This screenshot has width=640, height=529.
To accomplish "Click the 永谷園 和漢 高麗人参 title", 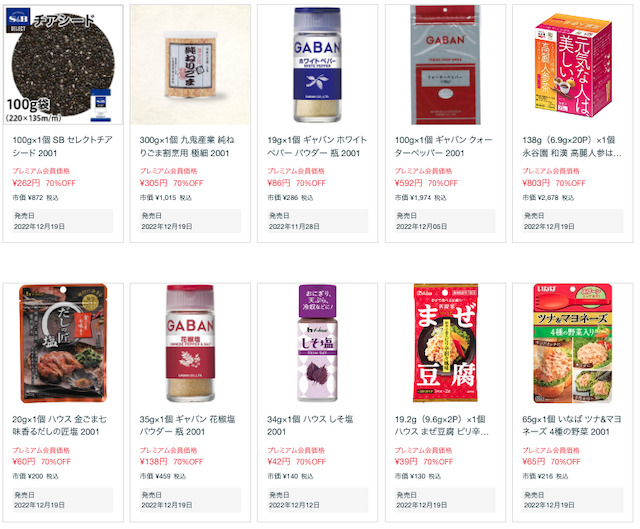I will (572, 147).
